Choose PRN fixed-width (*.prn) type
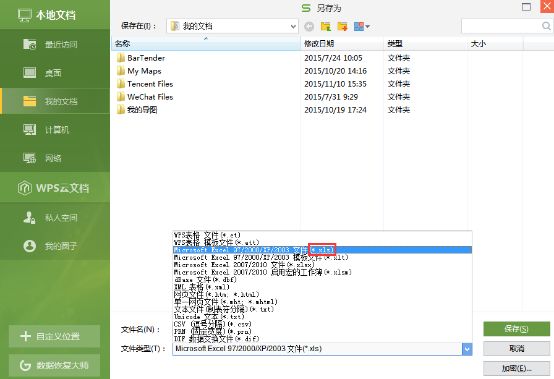The image size is (554, 379). pos(322,331)
